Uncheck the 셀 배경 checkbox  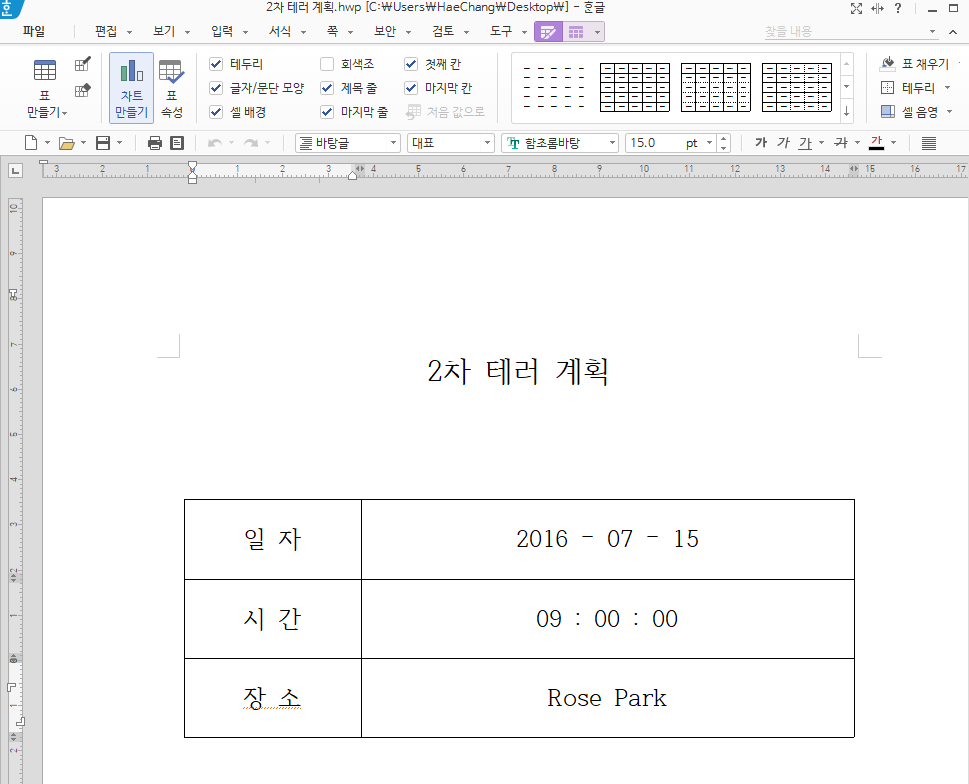(216, 112)
